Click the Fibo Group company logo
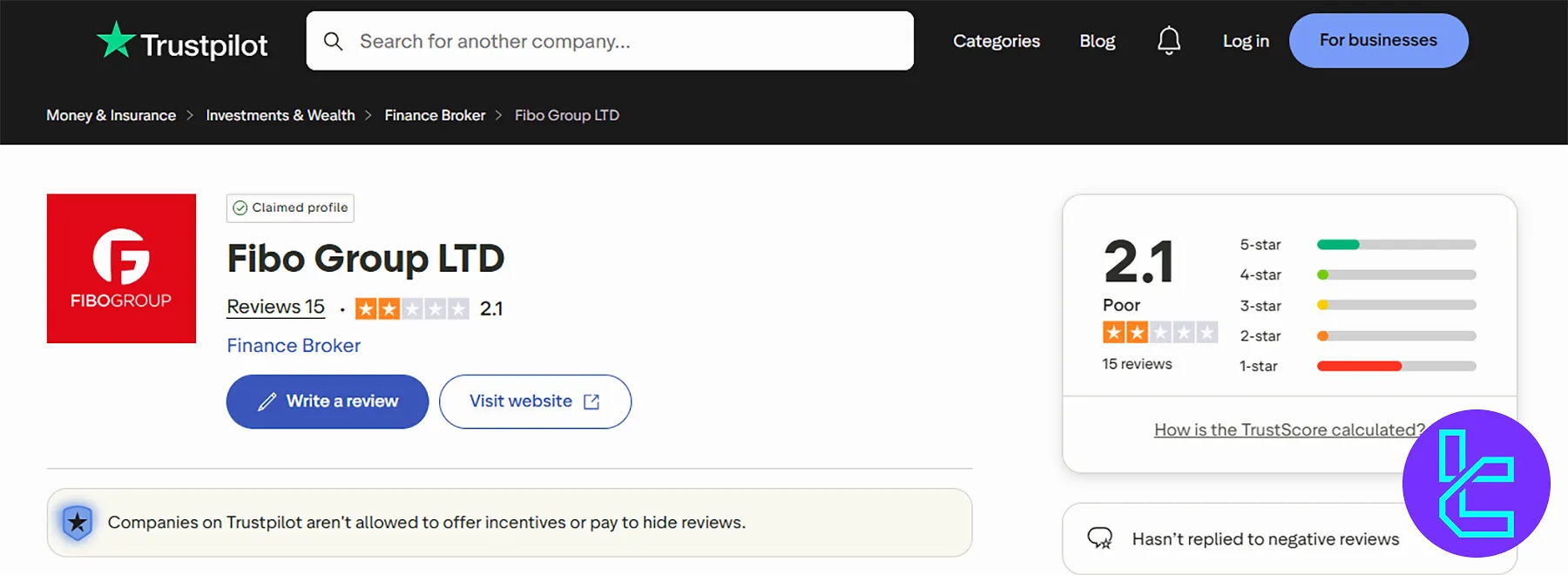 (121, 268)
